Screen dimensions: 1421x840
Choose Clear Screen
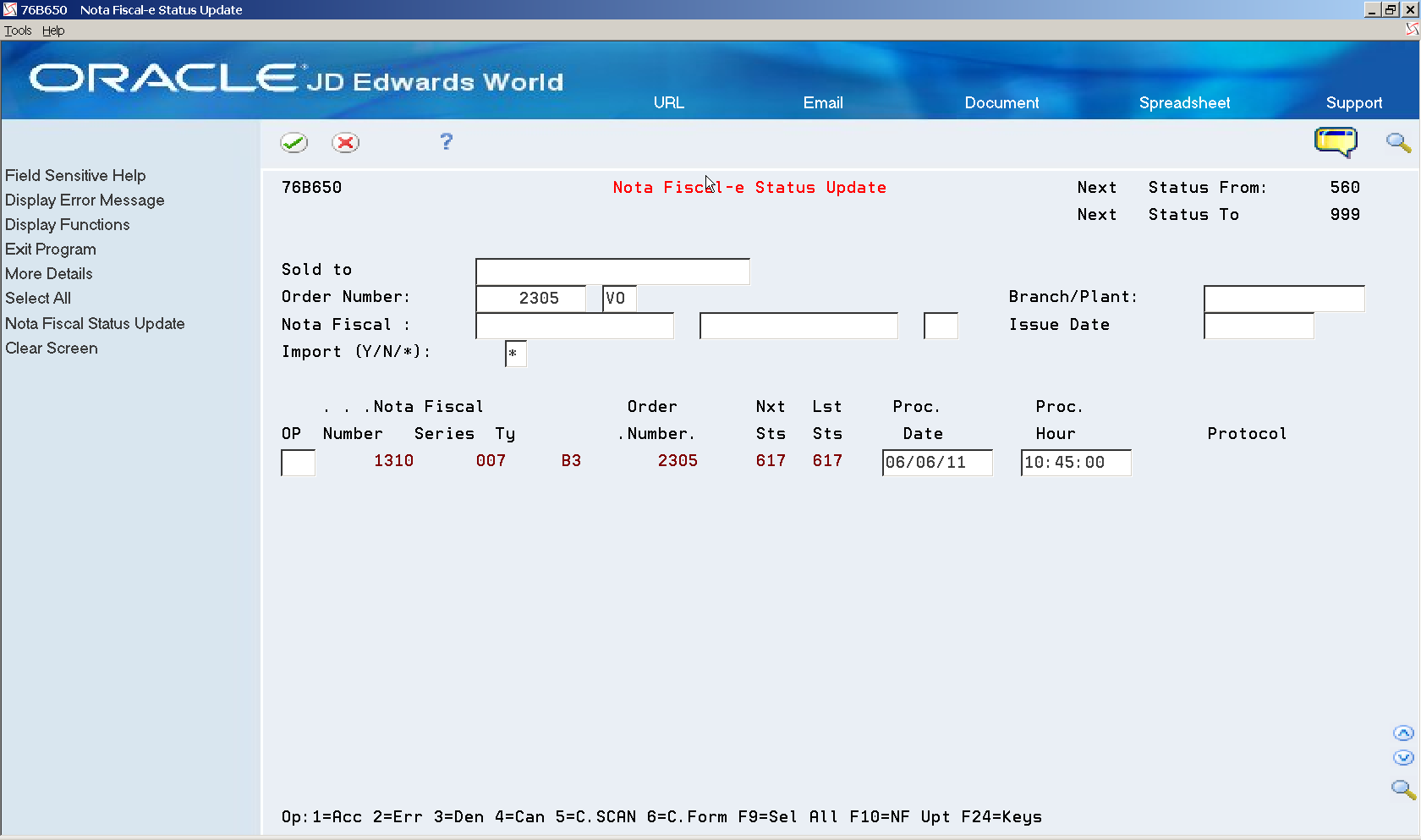[x=52, y=348]
